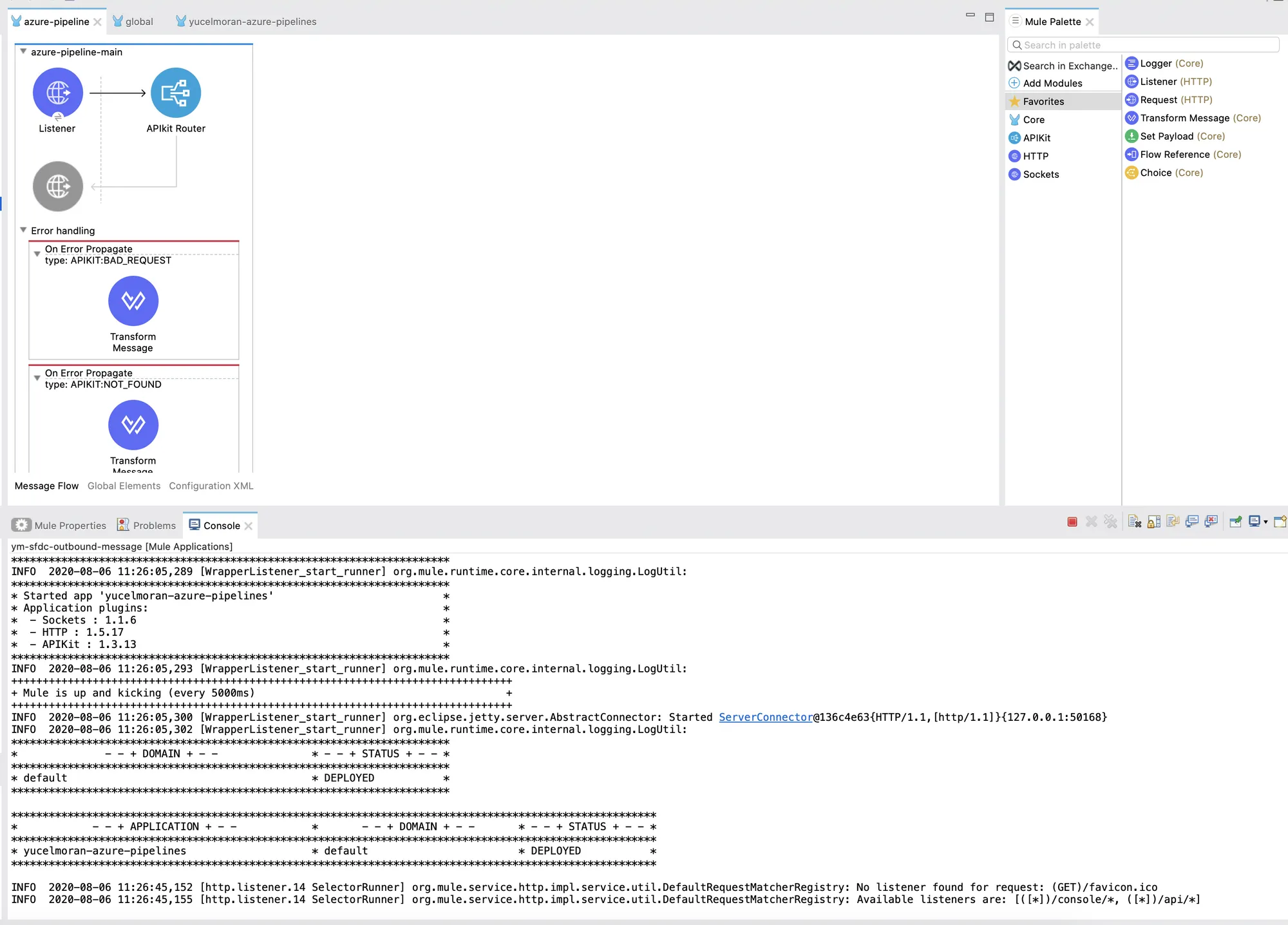Click the Display Selected Console monitor icon
Screen dimensions: 1288x925
[1255, 522]
